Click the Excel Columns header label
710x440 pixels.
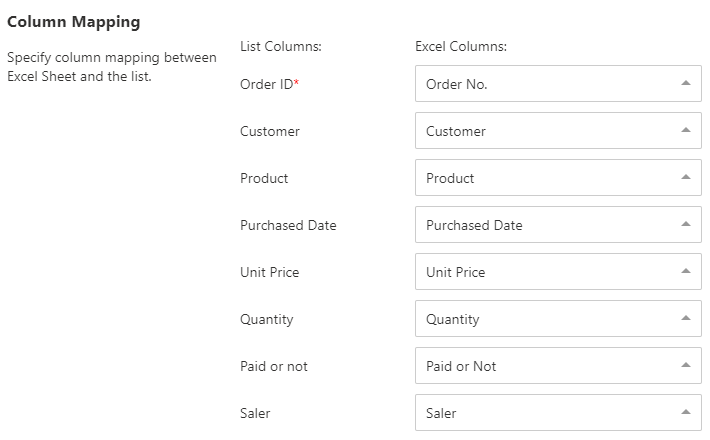[461, 46]
